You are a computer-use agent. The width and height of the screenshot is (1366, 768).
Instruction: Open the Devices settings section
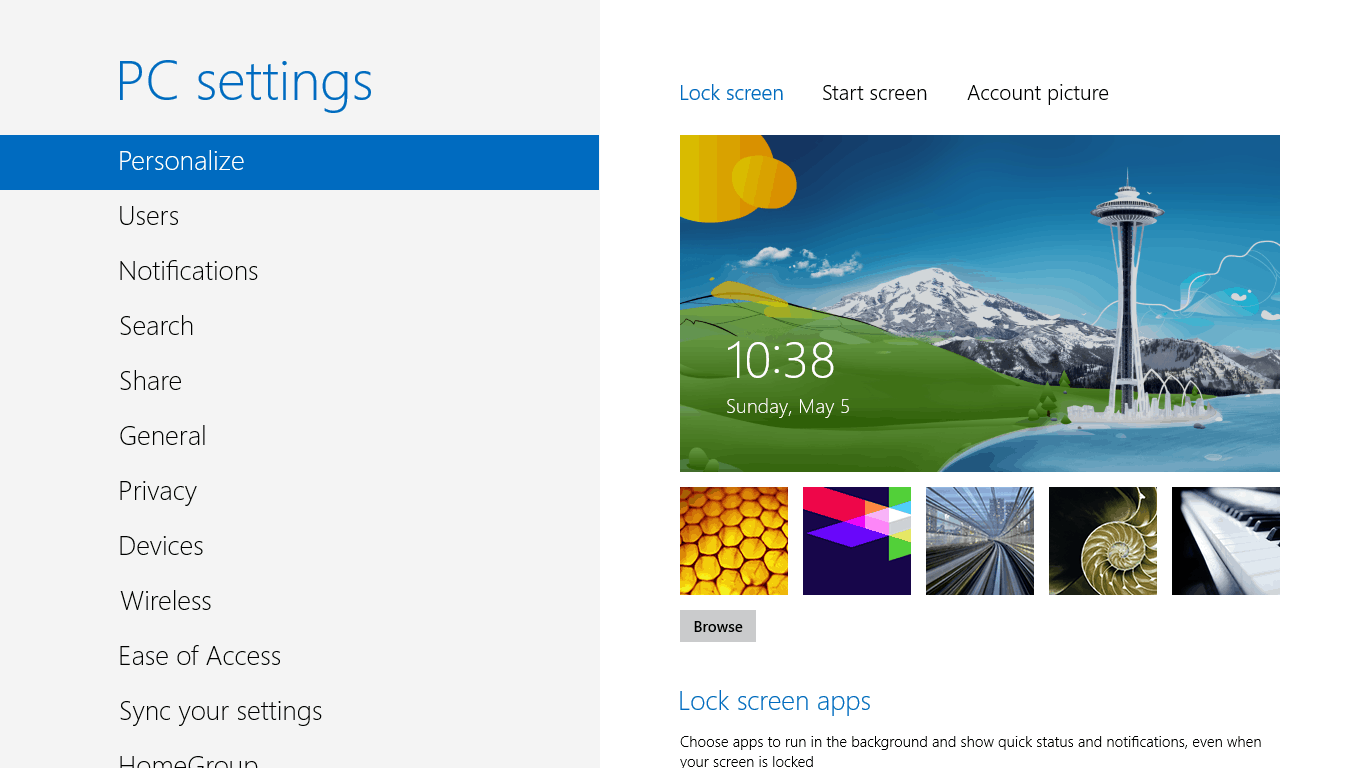(161, 545)
